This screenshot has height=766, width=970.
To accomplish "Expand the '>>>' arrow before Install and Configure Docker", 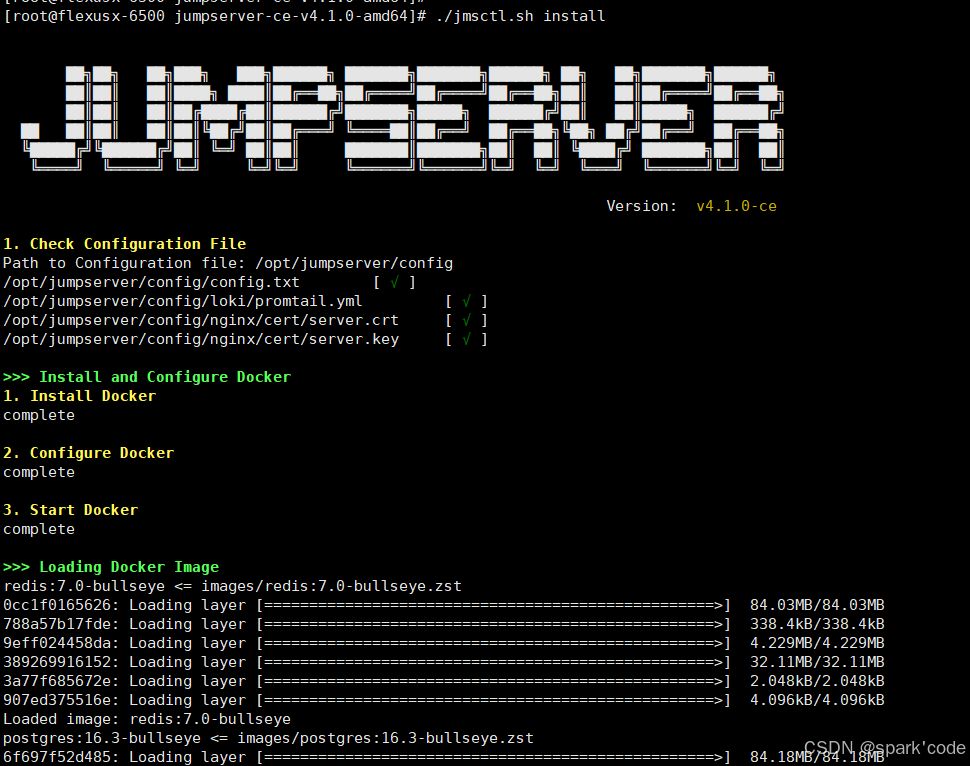I will 16,376.
